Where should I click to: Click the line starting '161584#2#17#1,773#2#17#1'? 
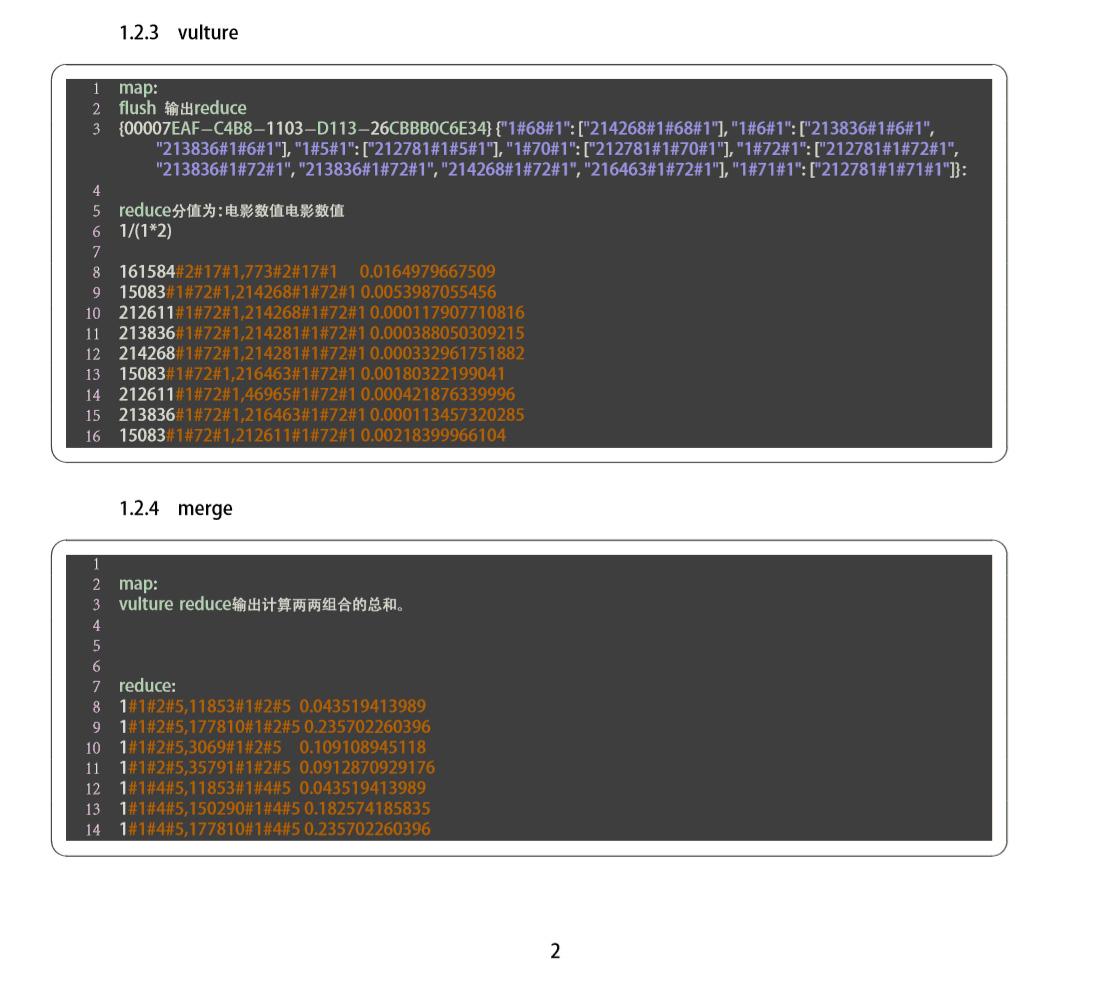307,272
